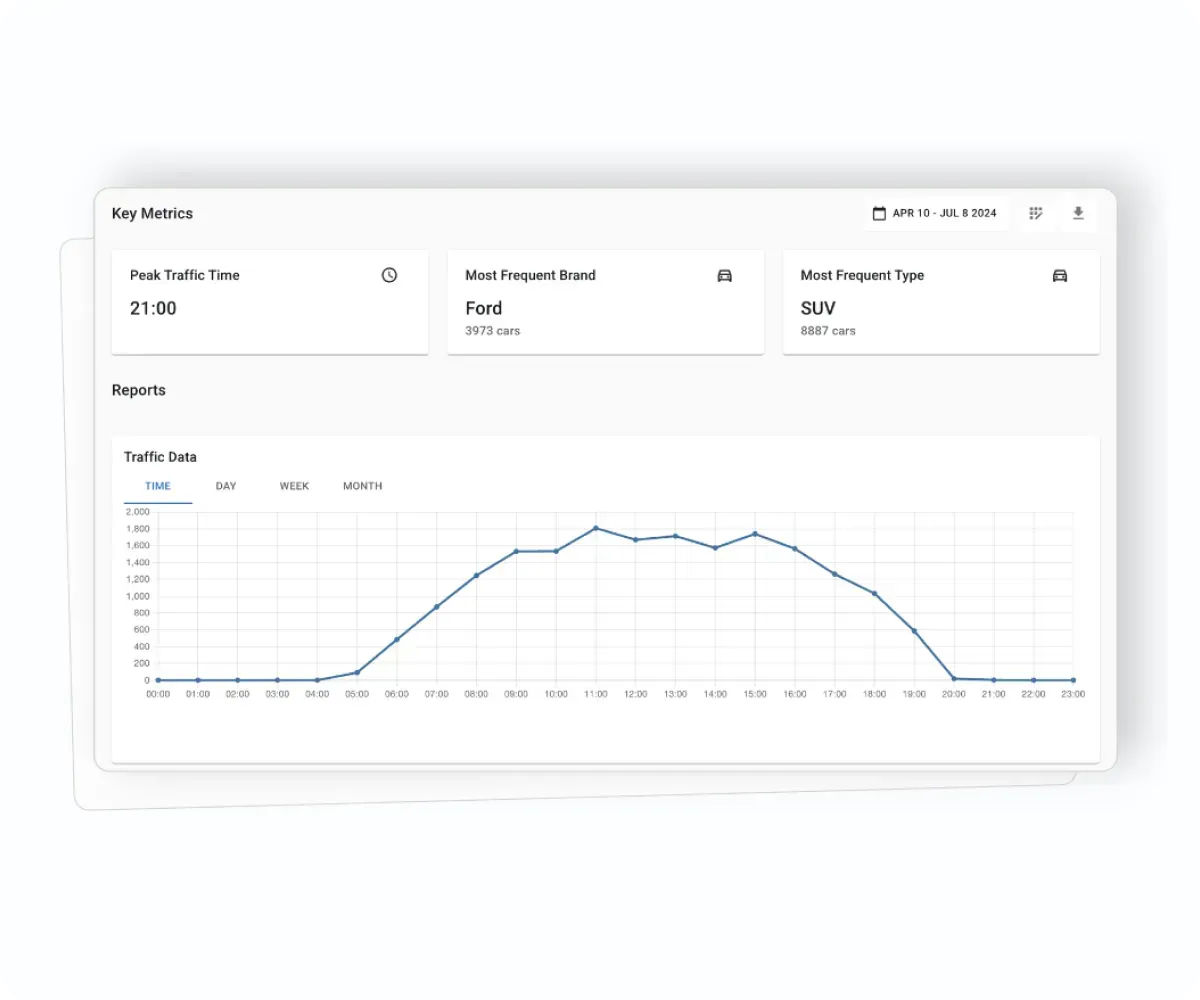Click the chart data point at 19:00
Image resolution: width=1200 pixels, height=1000 pixels.
click(x=914, y=631)
